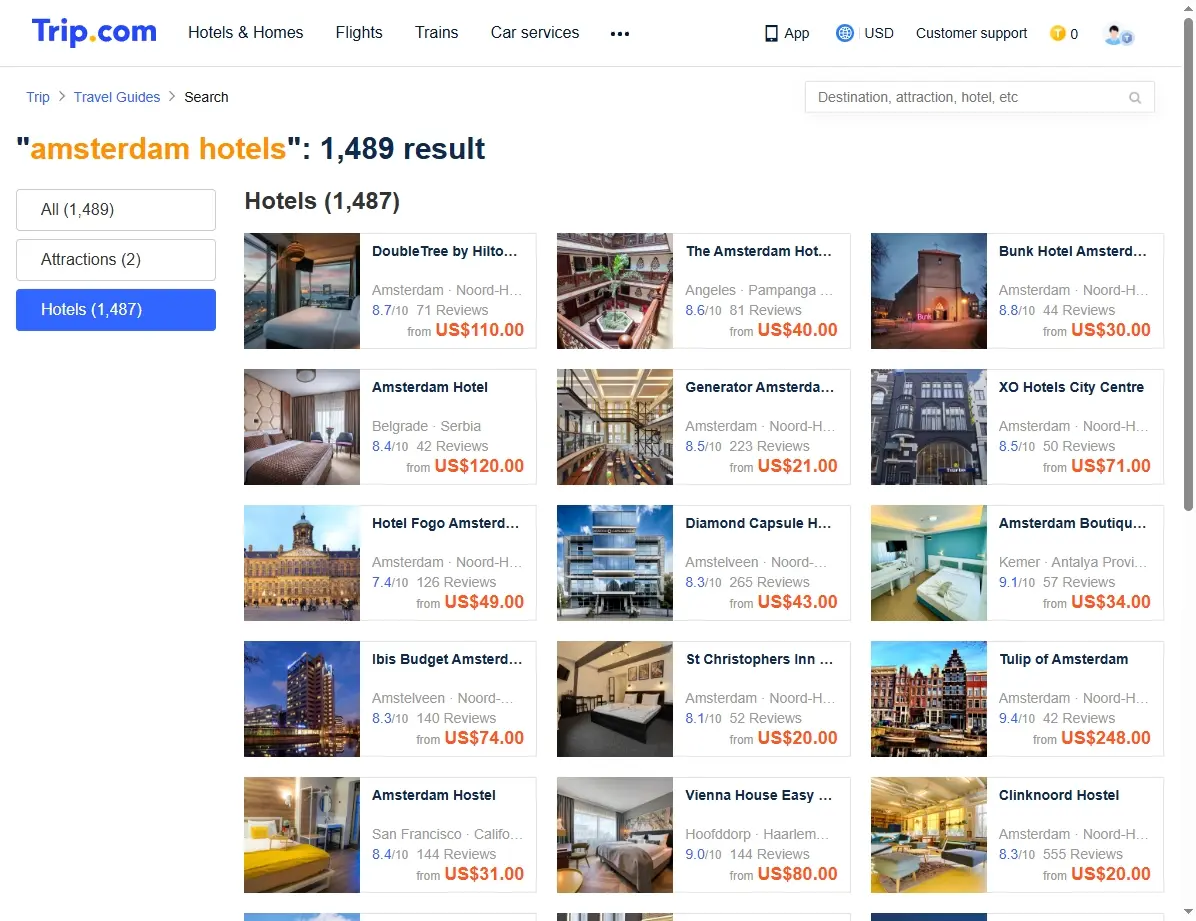Click the Kemer · Antalya location text
The width and height of the screenshot is (1196, 921).
[1072, 562]
